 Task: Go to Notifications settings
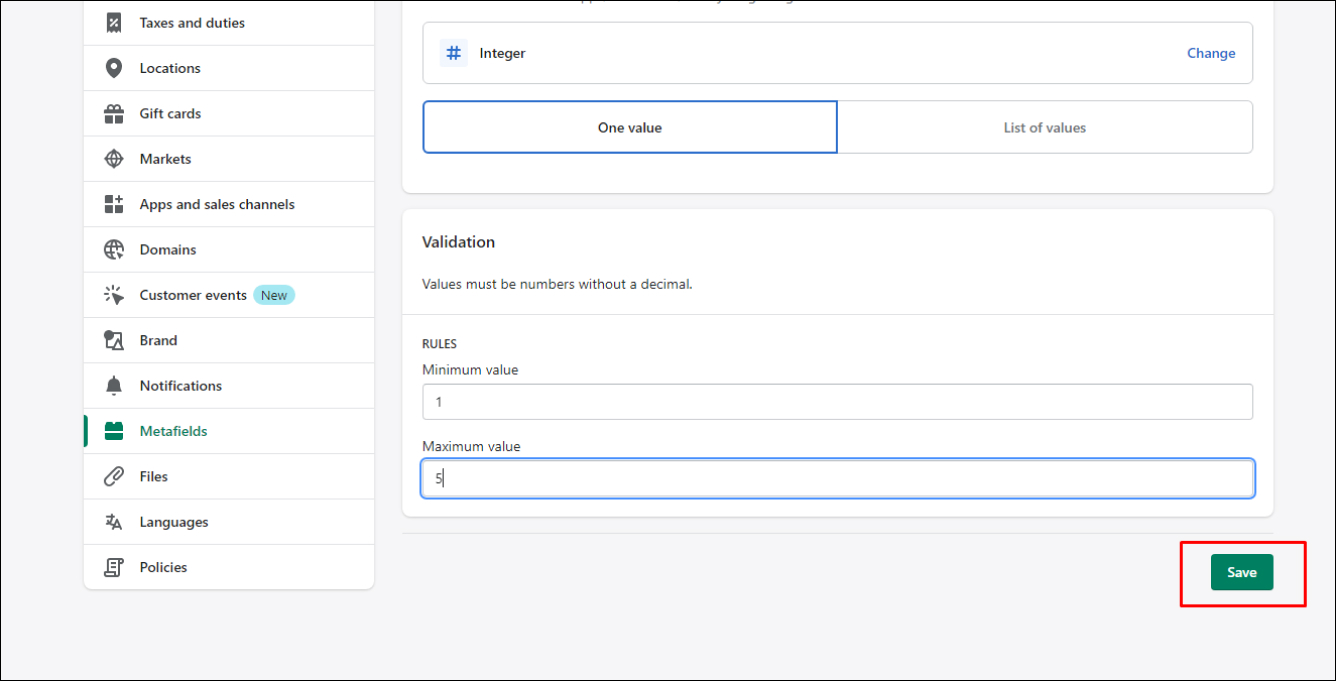[229, 386]
